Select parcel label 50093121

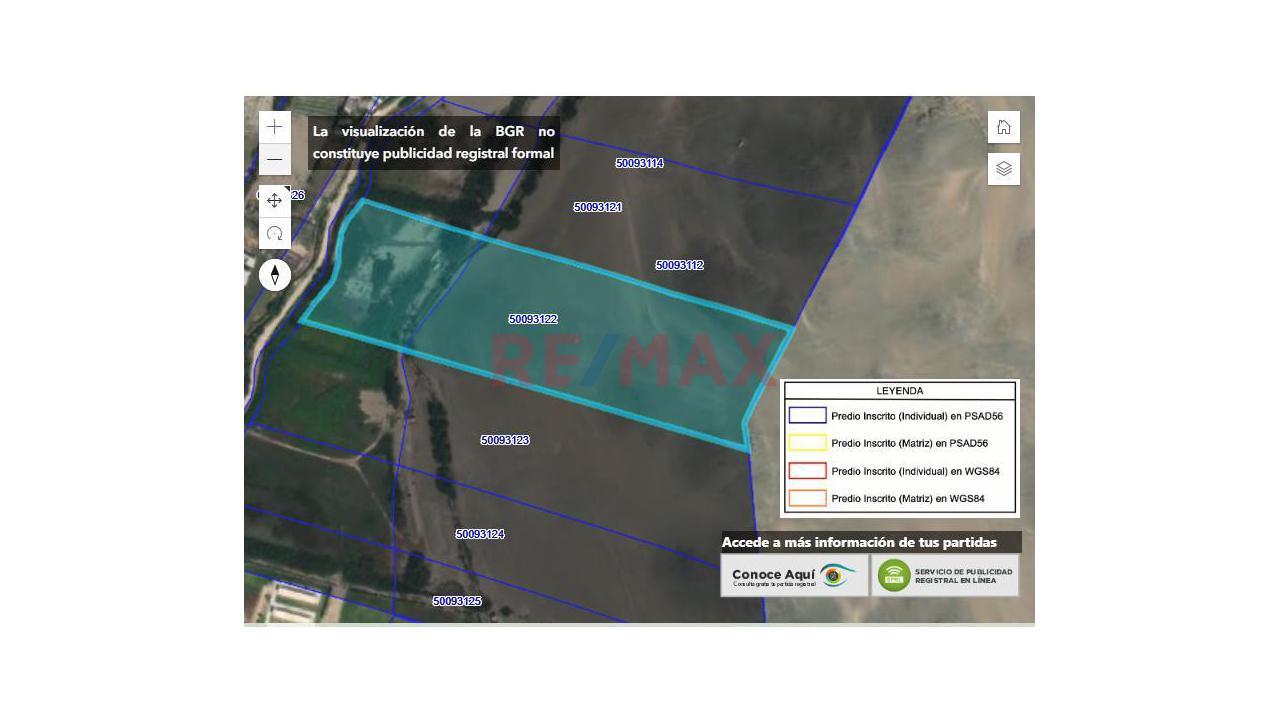pos(598,207)
